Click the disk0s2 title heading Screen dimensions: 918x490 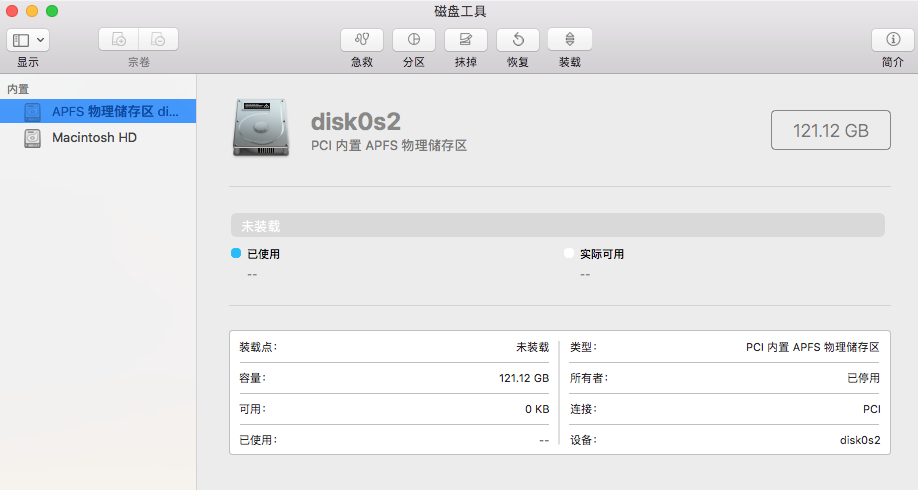[x=355, y=122]
